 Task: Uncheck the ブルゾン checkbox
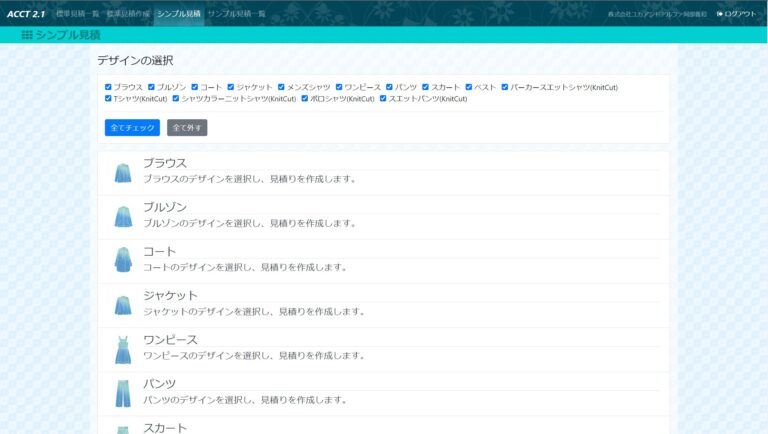click(x=151, y=87)
